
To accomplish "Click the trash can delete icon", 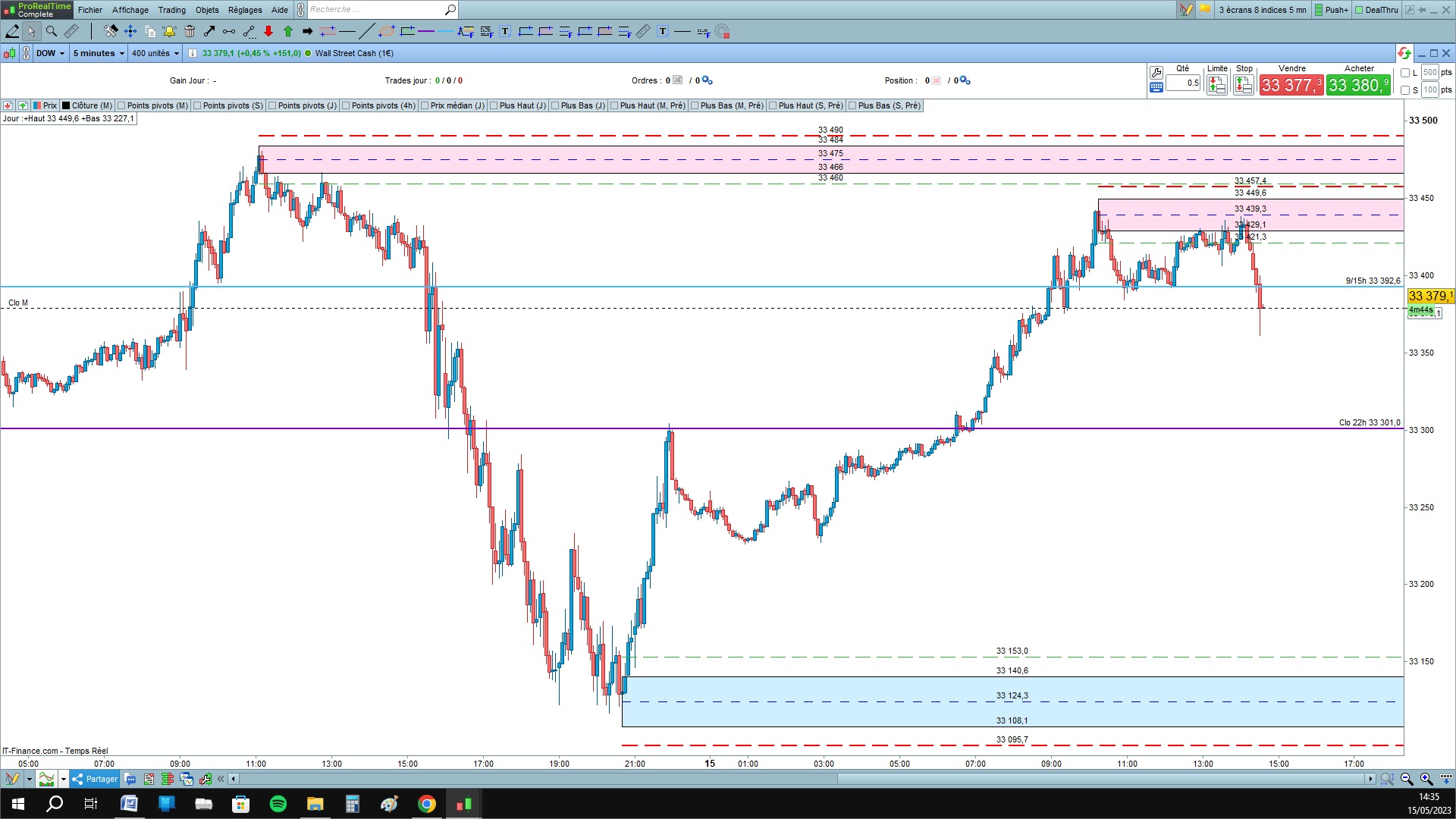I will (x=190, y=31).
